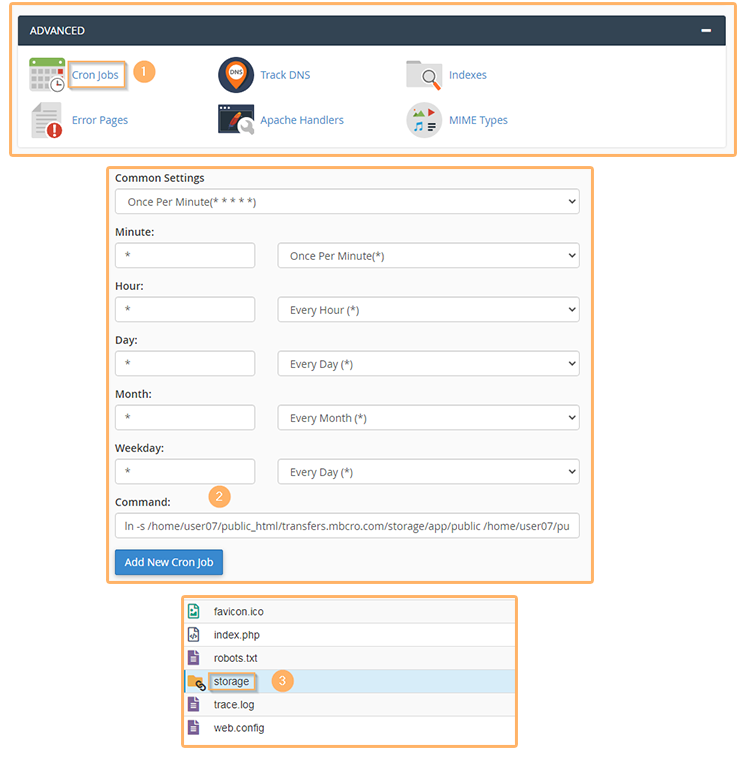This screenshot has height=757, width=752.
Task: Expand the Minute preset dropdown
Action: coord(428,256)
